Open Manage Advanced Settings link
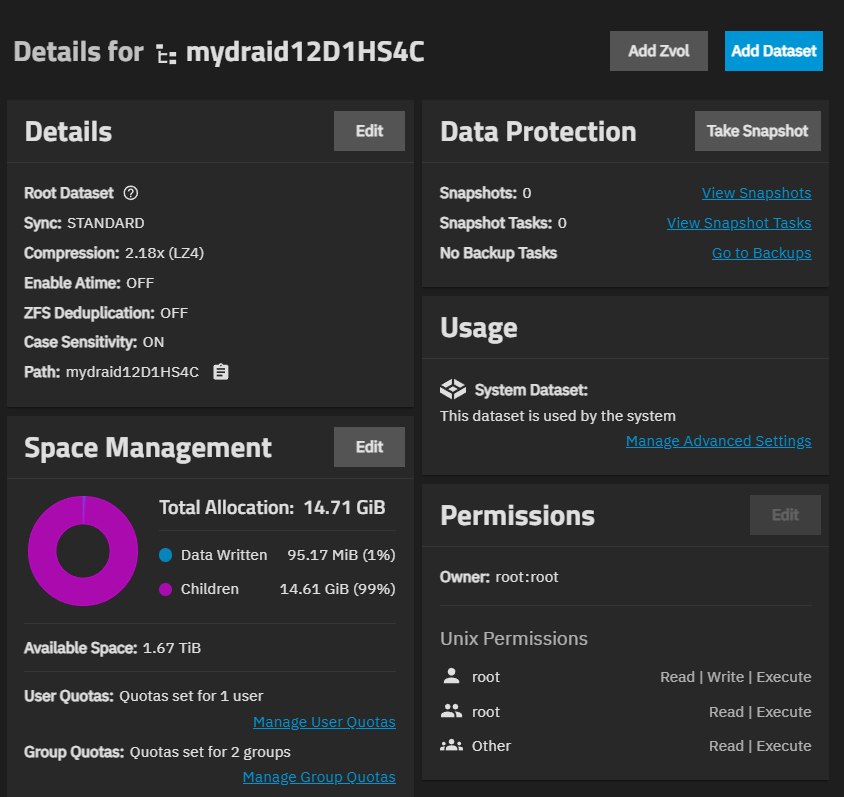Screen dimensions: 844x797 tap(718, 441)
